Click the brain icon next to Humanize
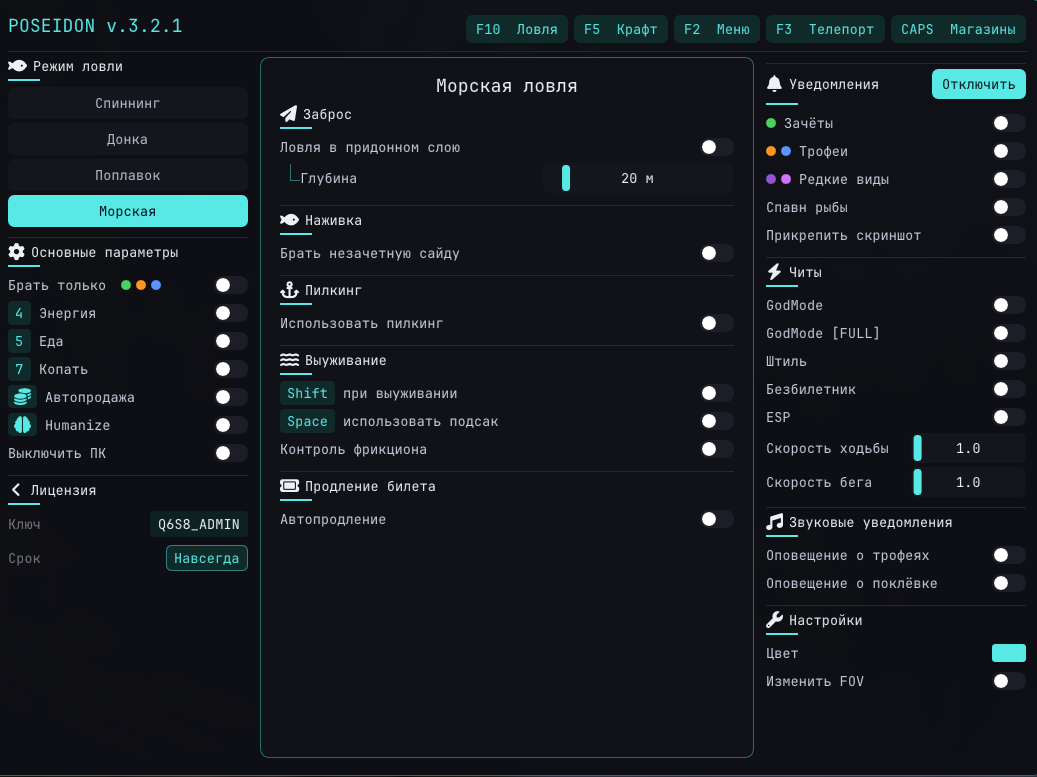Image resolution: width=1037 pixels, height=777 pixels. click(x=22, y=425)
